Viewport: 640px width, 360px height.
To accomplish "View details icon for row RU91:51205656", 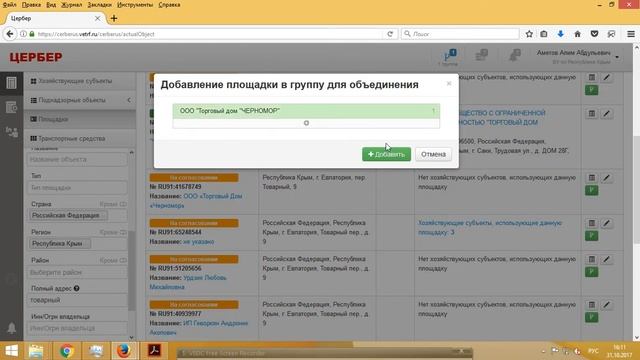I will 591,259.
